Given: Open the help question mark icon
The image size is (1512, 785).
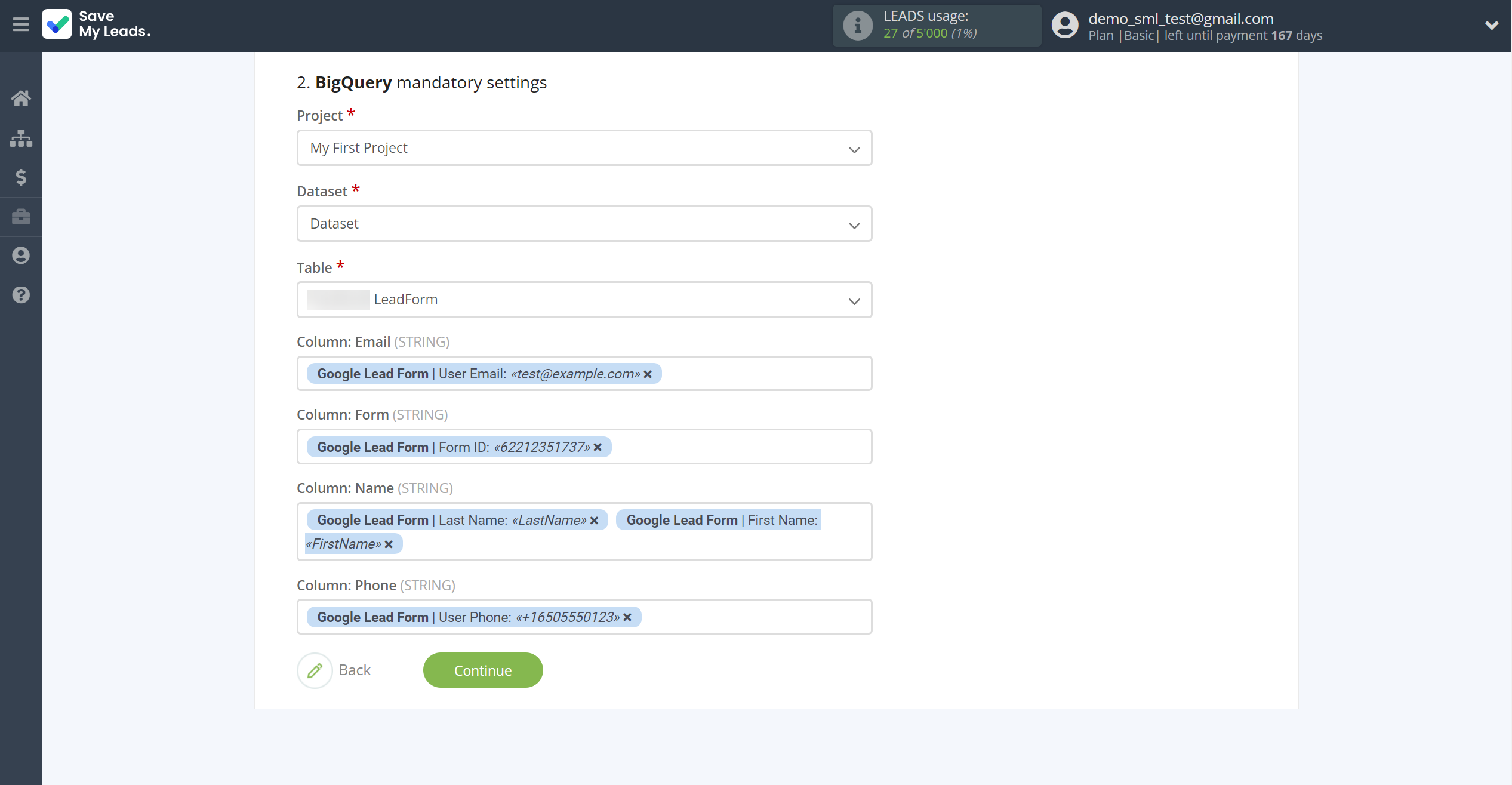Looking at the screenshot, I should tap(21, 295).
